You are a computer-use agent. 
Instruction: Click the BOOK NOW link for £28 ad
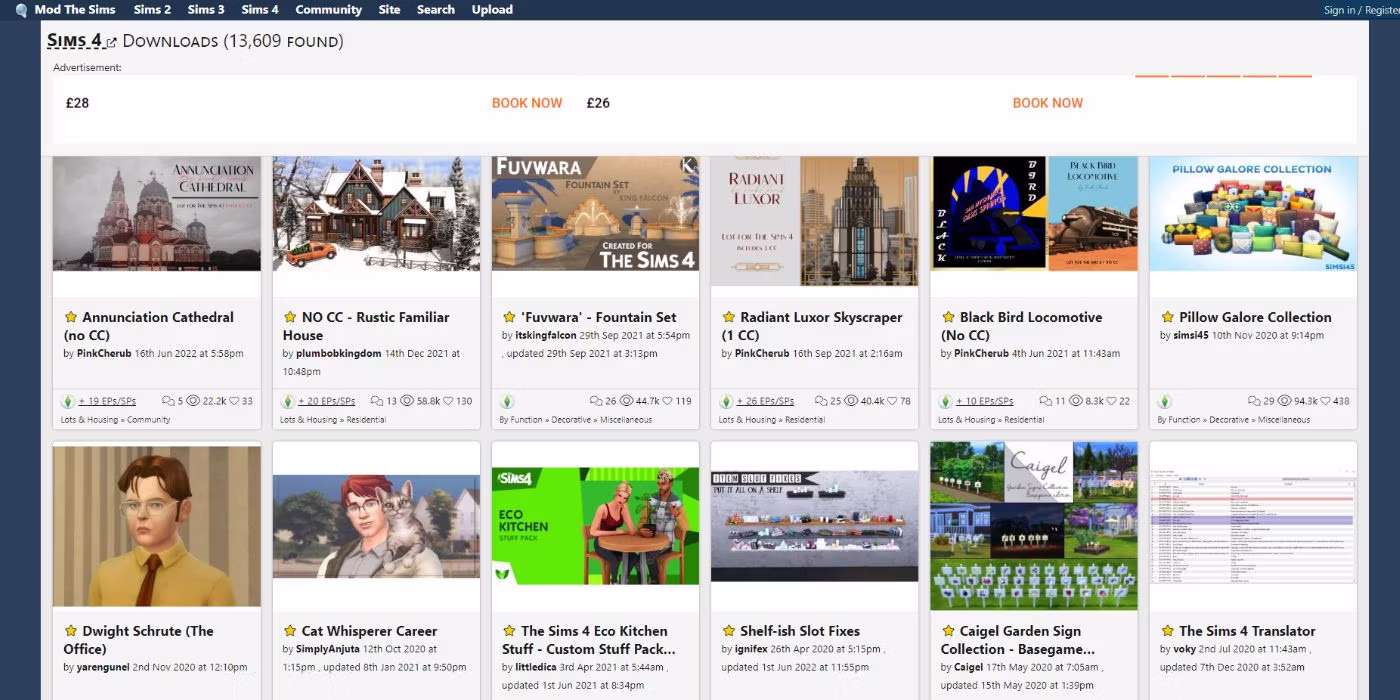coord(527,103)
